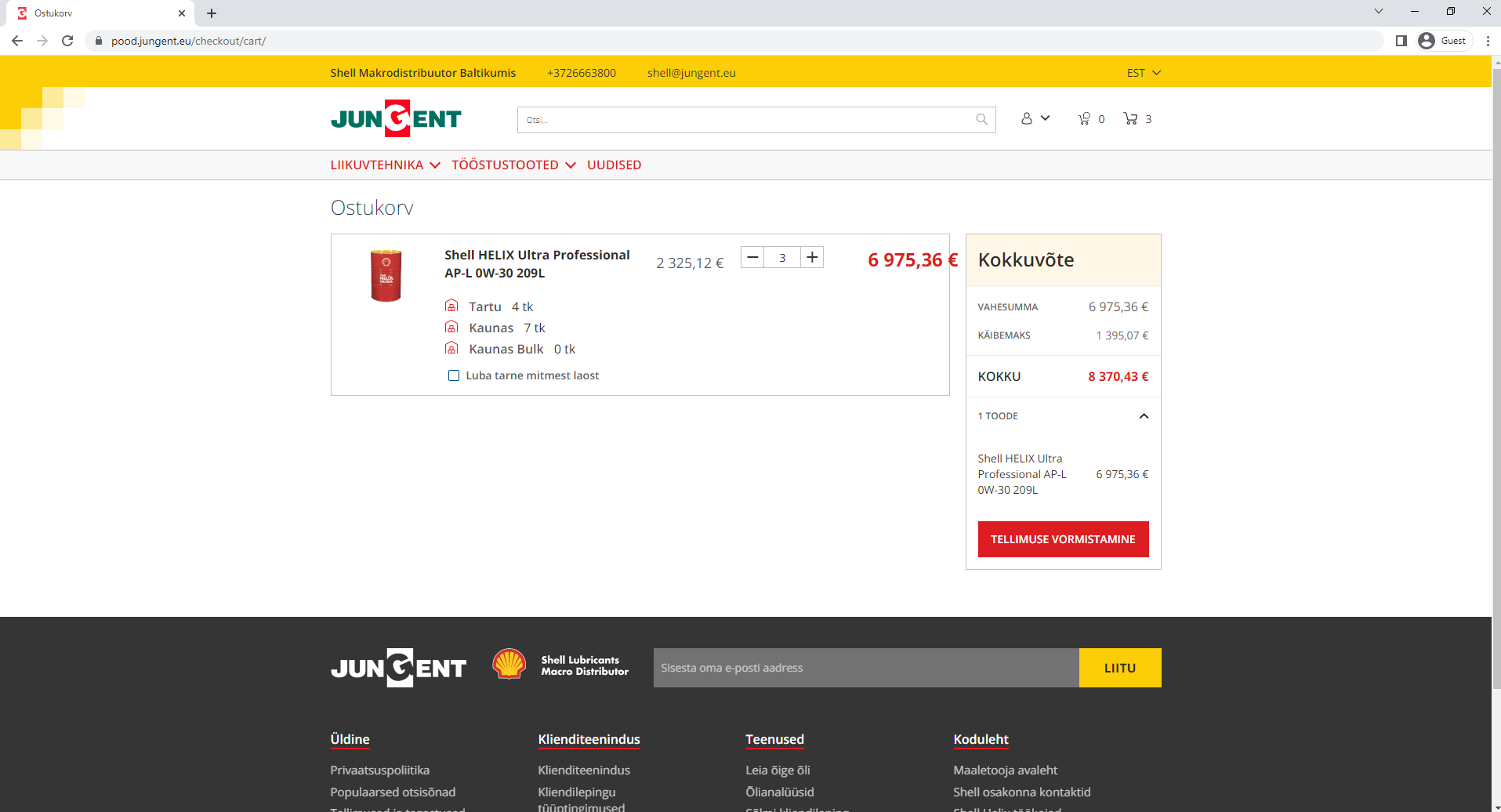Click the Jungent logo in header
Viewport: 1501px width, 812px height.
pos(396,119)
